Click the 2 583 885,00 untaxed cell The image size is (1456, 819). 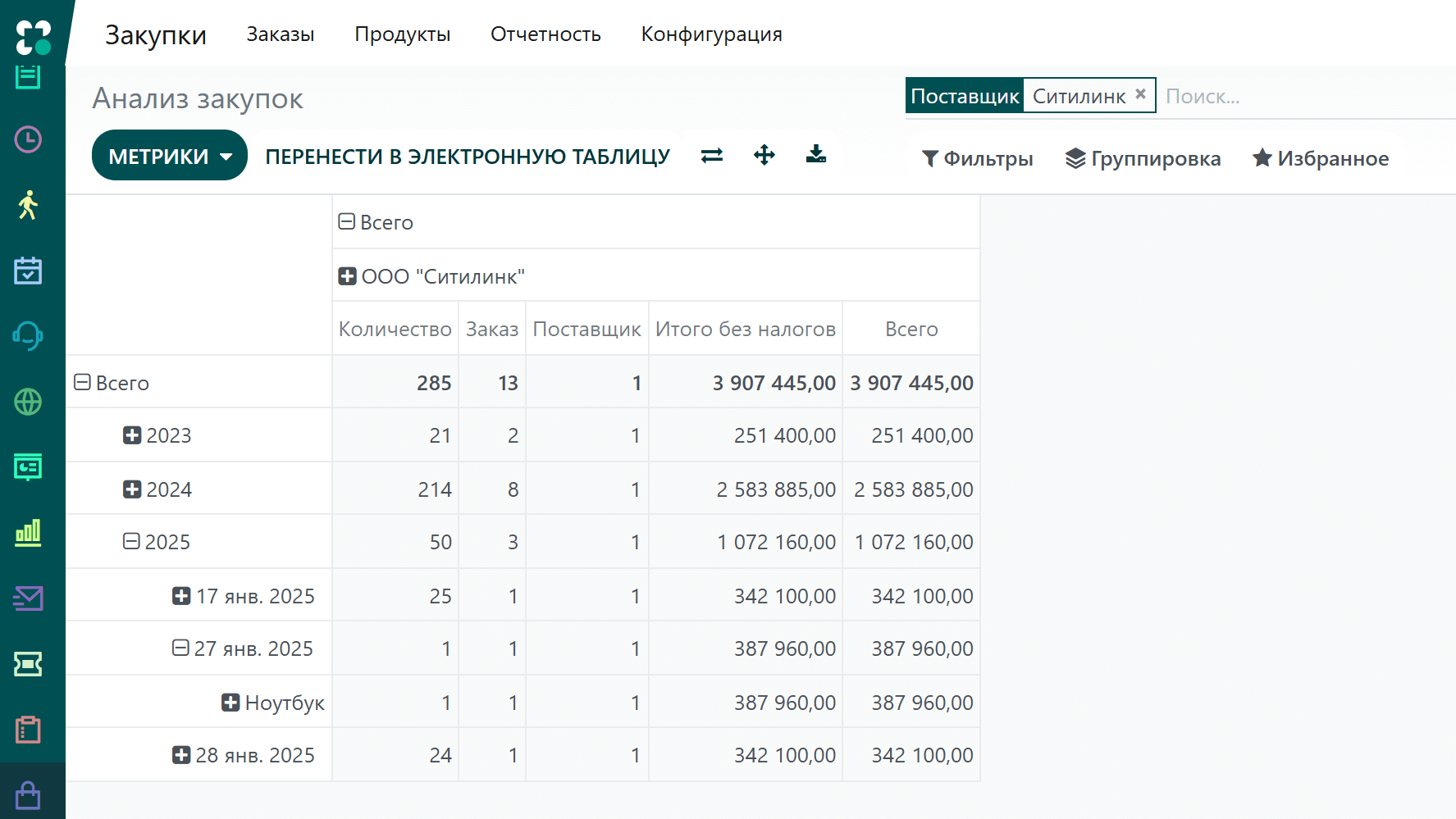pos(746,489)
